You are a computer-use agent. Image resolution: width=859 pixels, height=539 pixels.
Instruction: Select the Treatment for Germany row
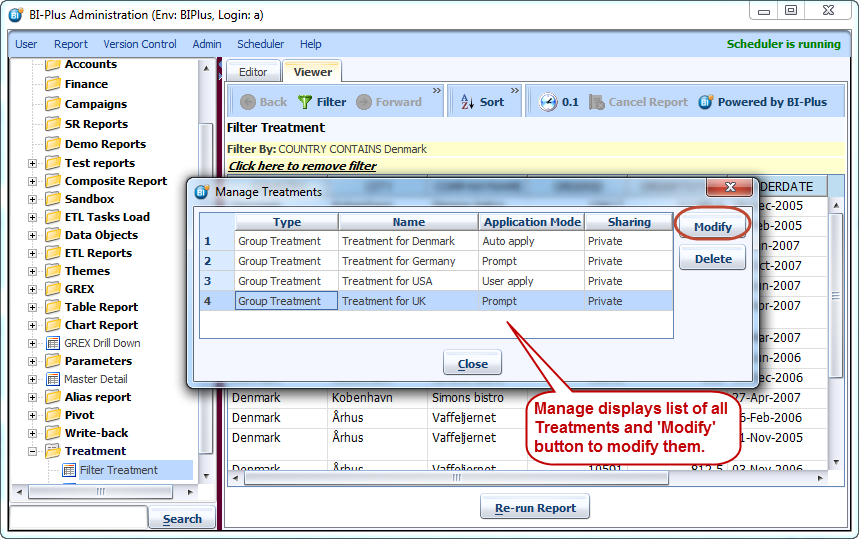398,261
